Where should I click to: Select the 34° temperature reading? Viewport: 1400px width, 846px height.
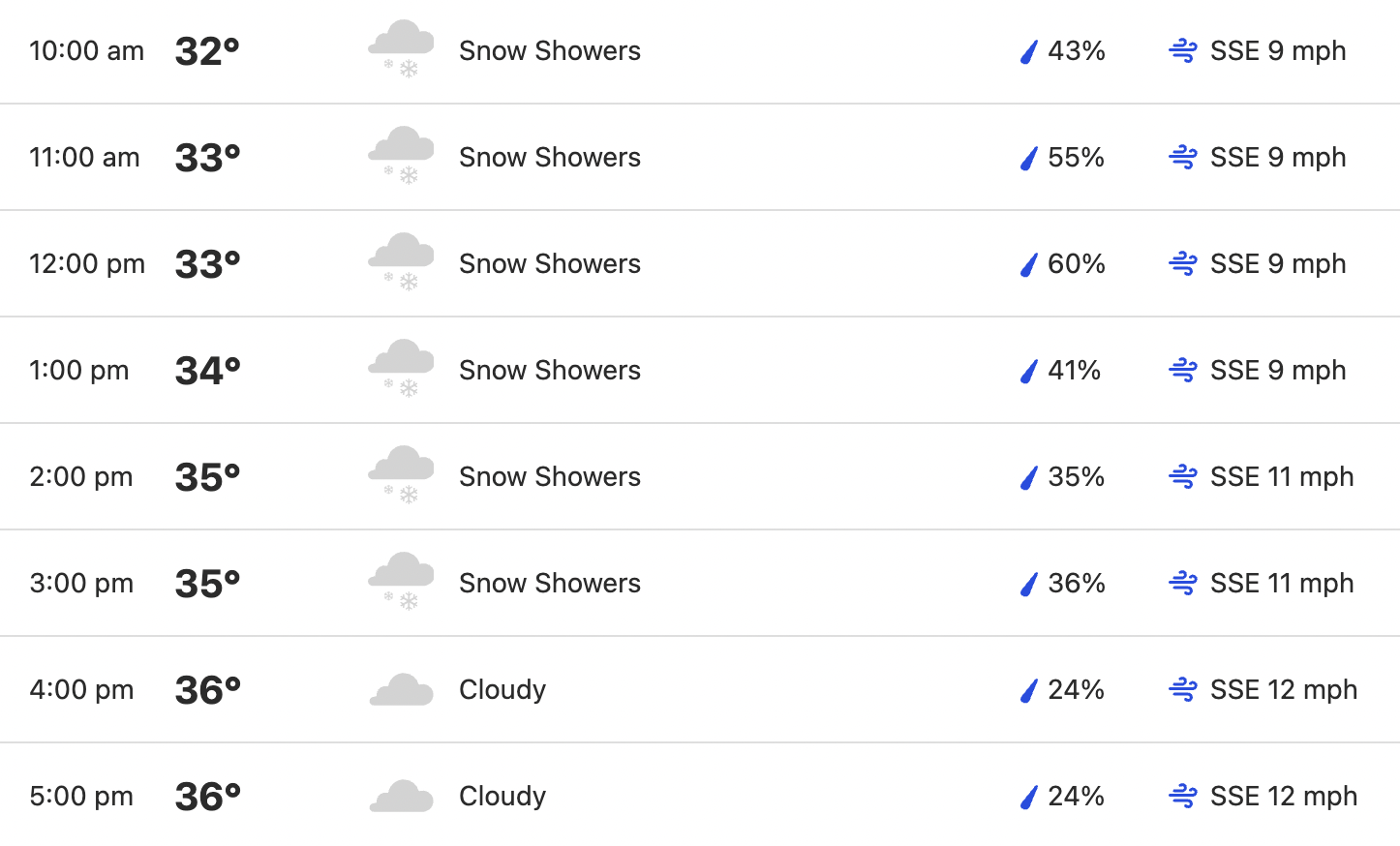click(207, 370)
